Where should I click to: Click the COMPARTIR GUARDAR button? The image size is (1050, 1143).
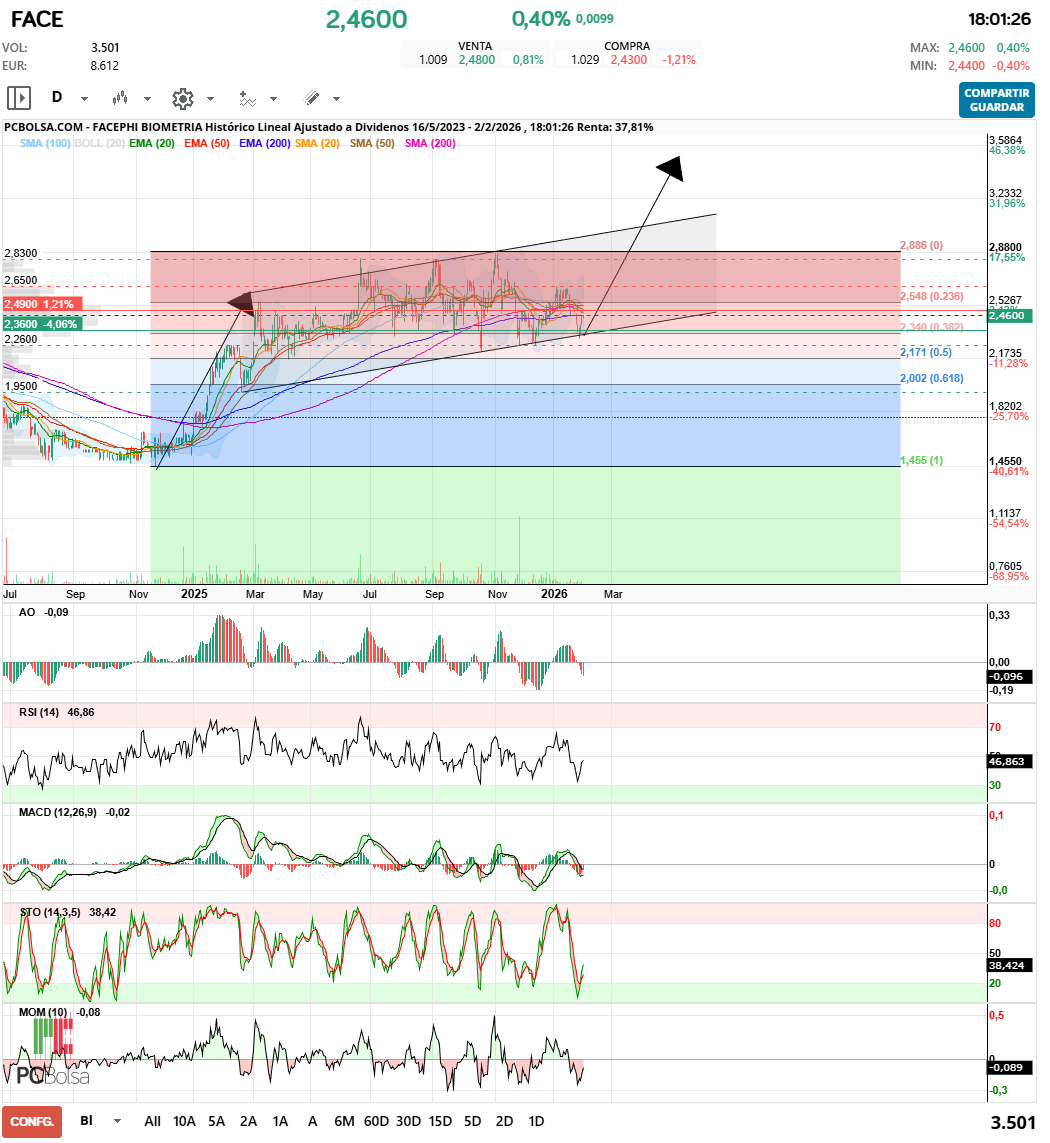996,99
